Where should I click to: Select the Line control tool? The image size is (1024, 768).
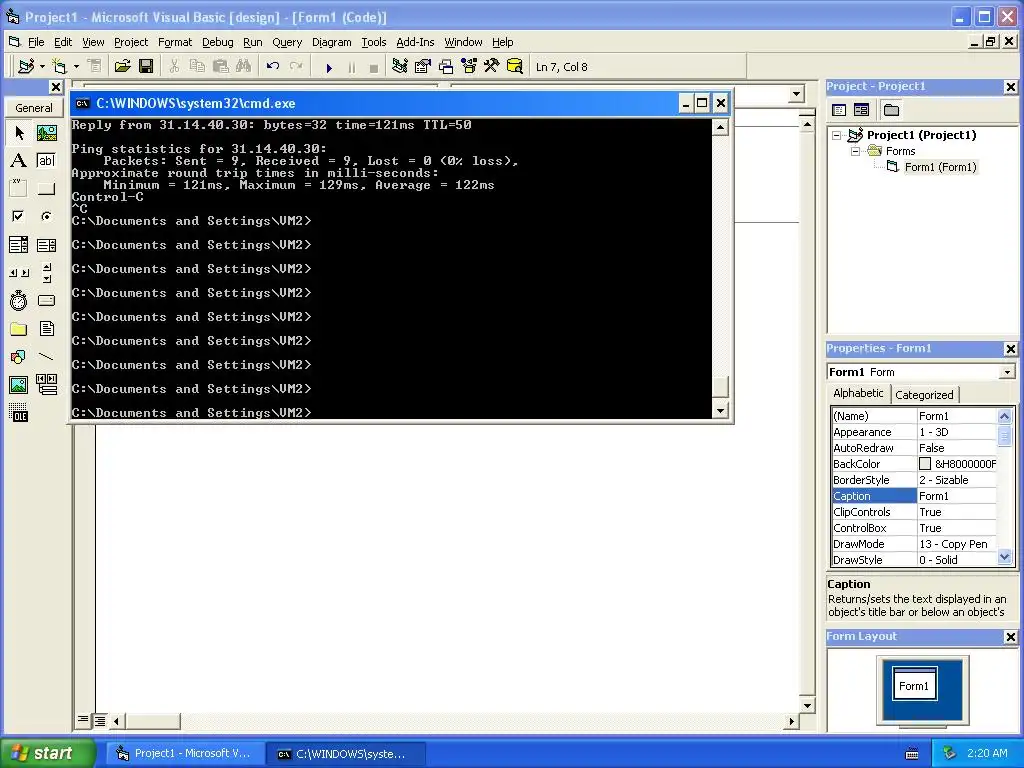[46, 357]
